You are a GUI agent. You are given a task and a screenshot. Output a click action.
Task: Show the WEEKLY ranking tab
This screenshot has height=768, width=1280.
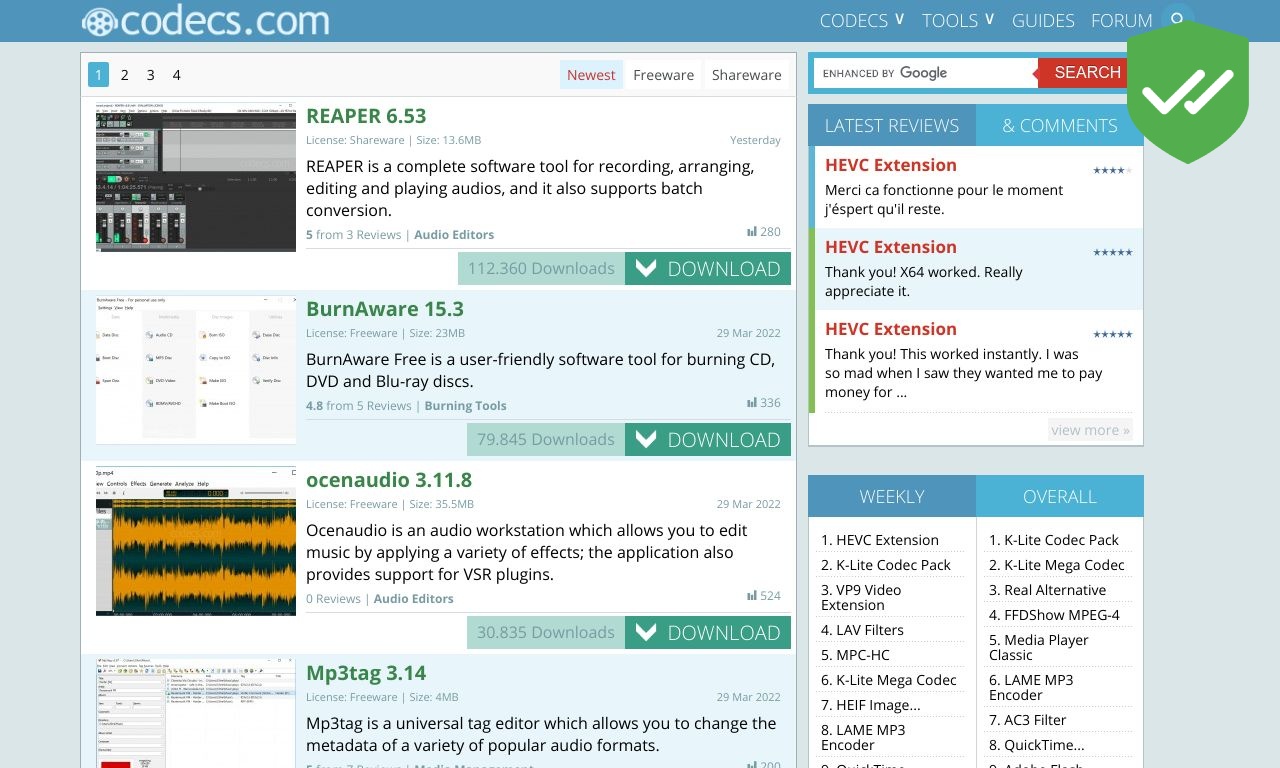click(892, 497)
